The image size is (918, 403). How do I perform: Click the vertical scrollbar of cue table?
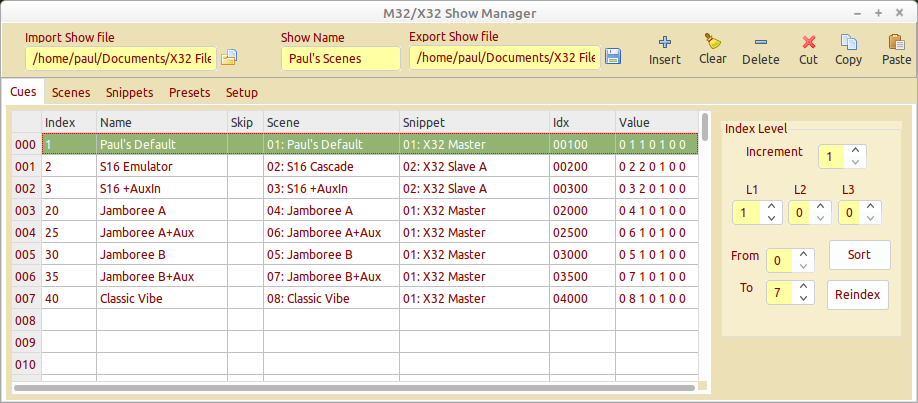click(x=705, y=127)
